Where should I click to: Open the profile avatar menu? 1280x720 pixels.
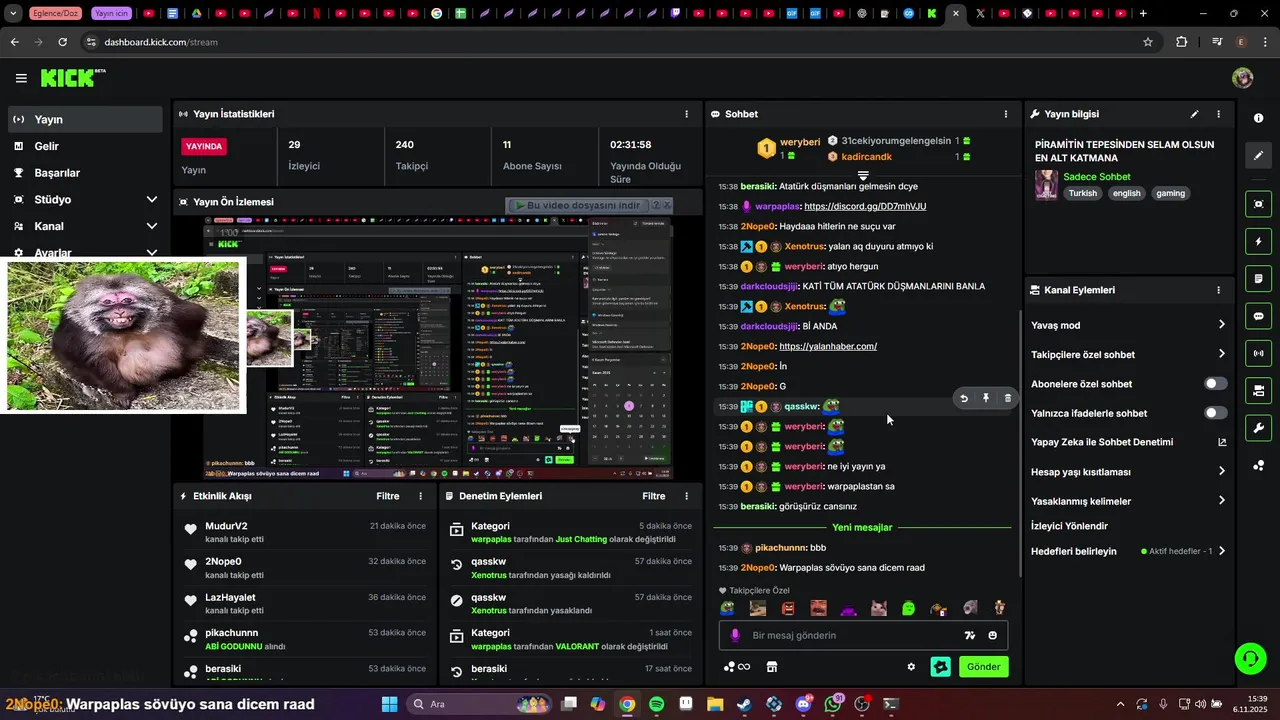[1243, 78]
